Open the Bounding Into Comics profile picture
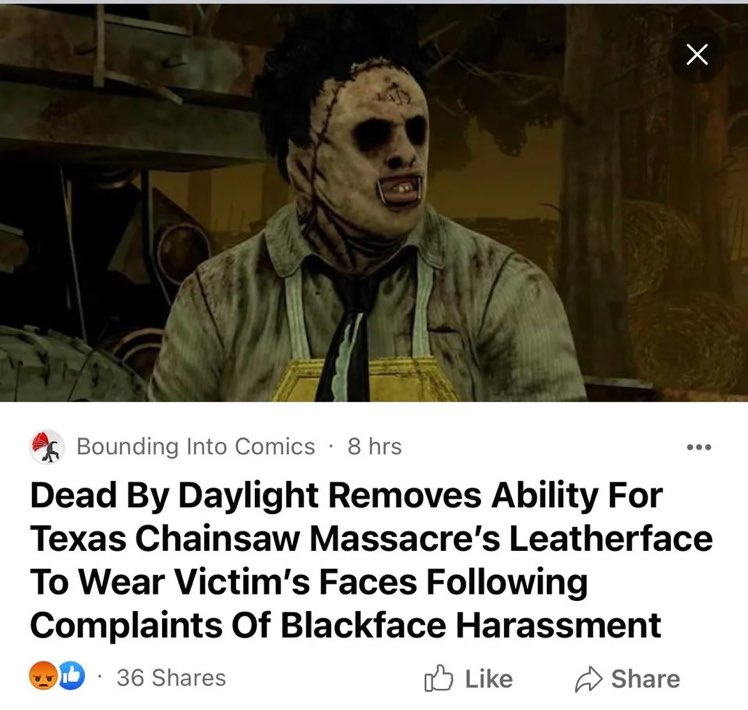Image resolution: width=748 pixels, height=710 pixels. 47,447
